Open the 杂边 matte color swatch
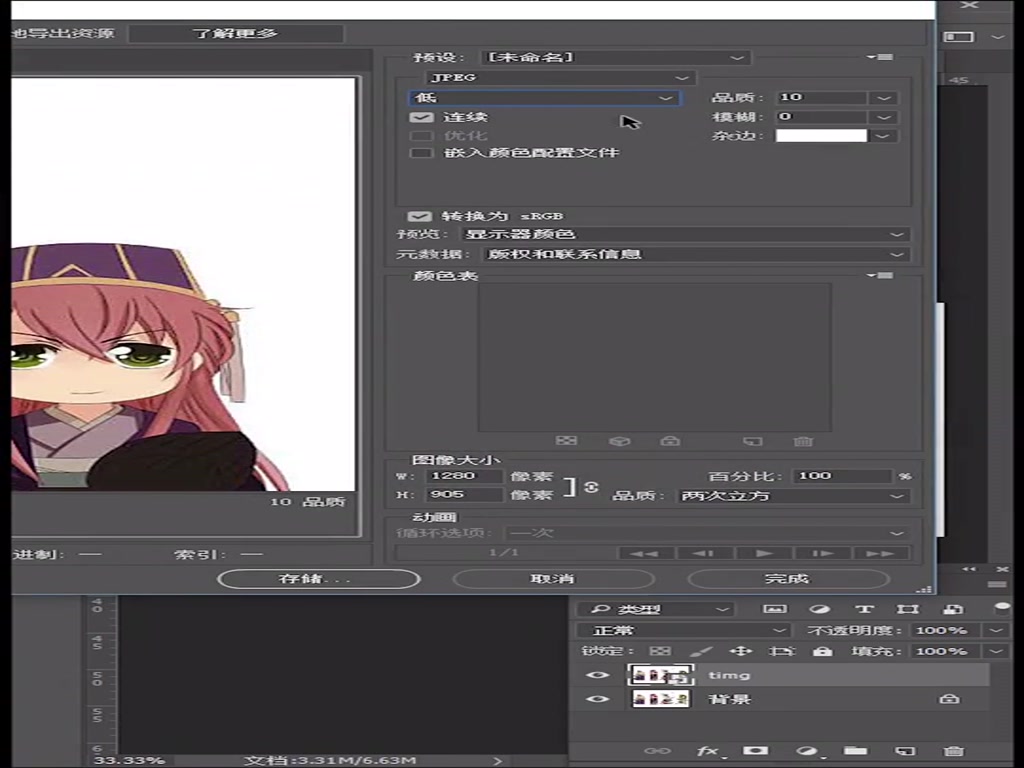Image resolution: width=1024 pixels, height=768 pixels. 820,134
